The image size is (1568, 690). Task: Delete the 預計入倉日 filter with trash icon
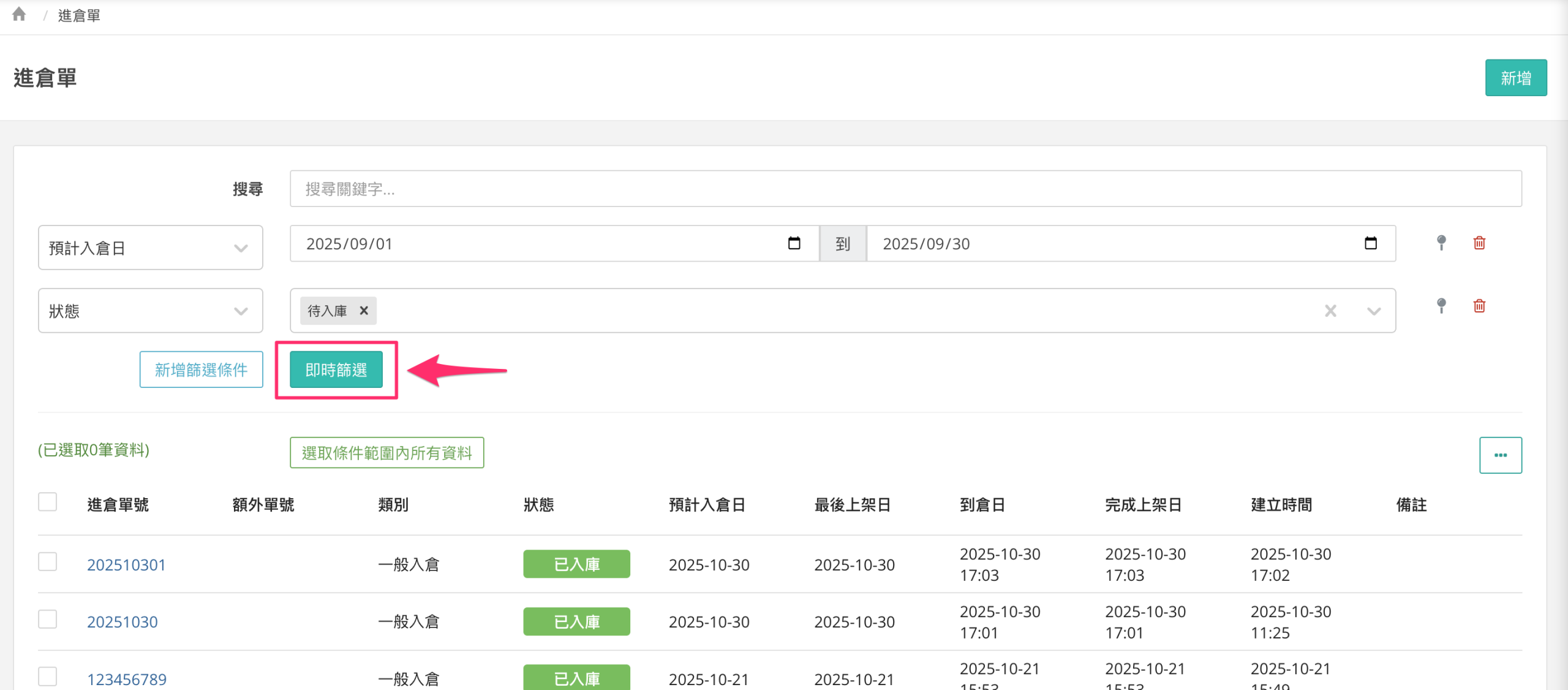tap(1479, 243)
